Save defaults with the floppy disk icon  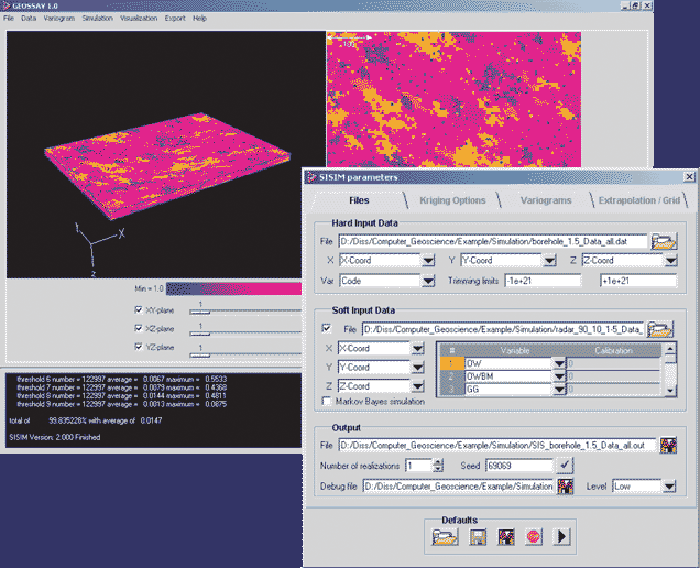click(478, 538)
